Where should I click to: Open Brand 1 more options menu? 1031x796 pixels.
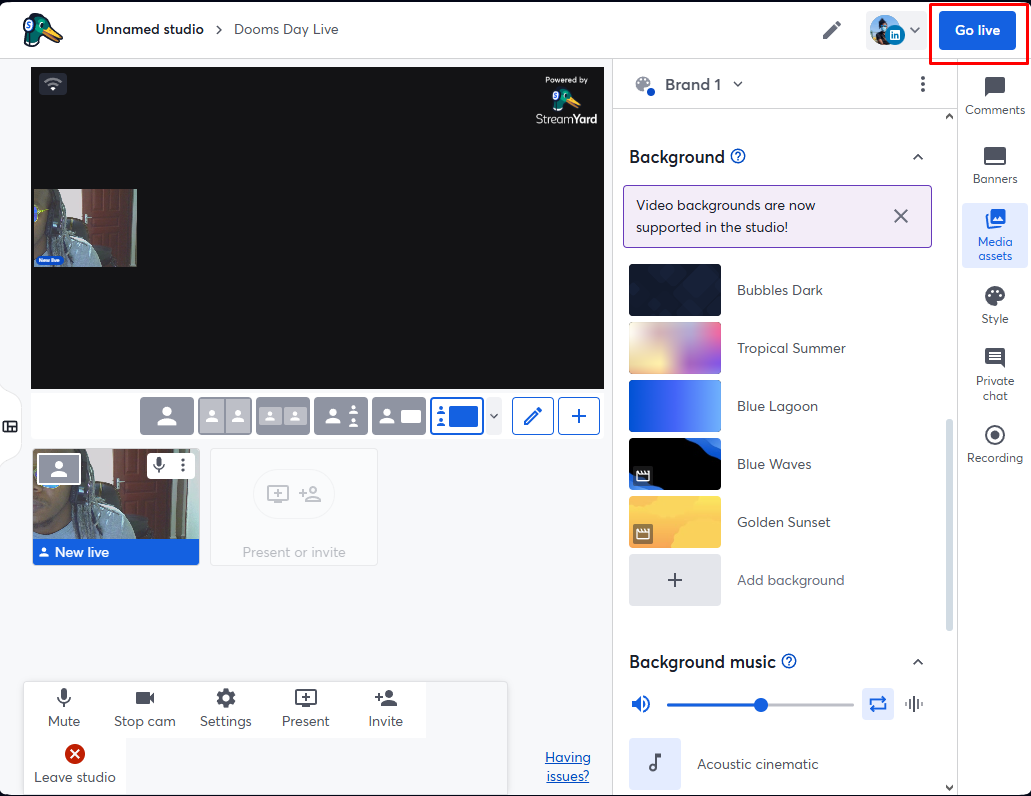point(923,84)
